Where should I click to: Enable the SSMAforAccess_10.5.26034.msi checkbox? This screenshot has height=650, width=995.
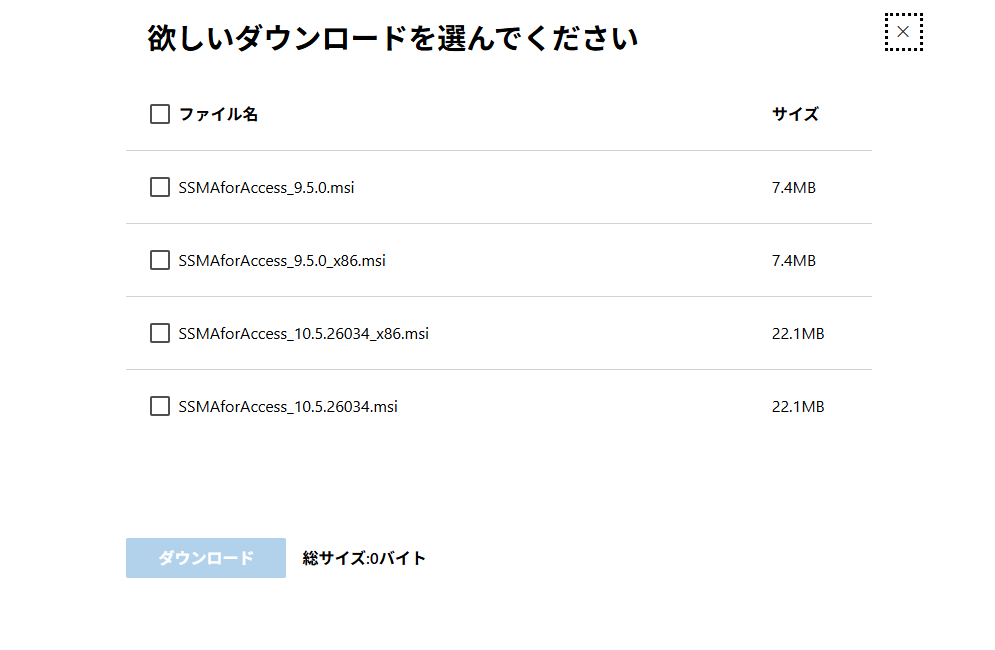tap(160, 406)
